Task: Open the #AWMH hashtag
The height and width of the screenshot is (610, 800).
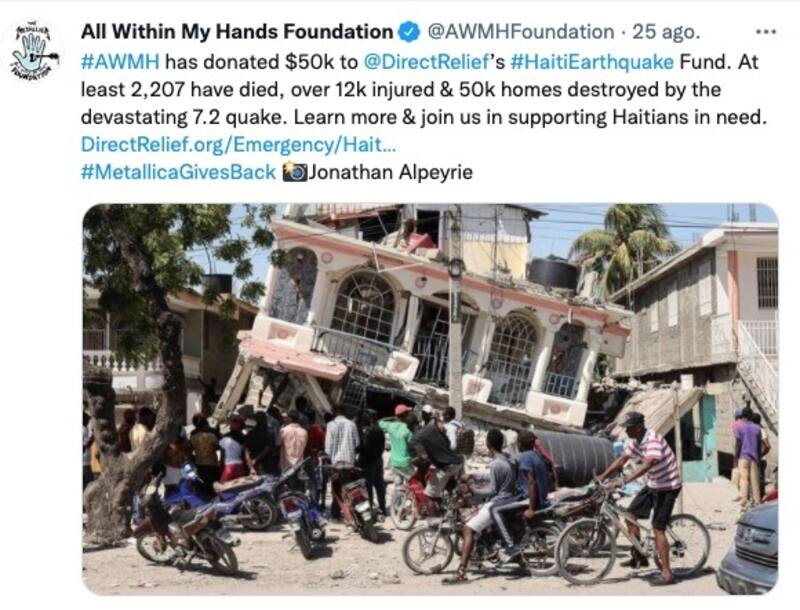Action: click(120, 62)
